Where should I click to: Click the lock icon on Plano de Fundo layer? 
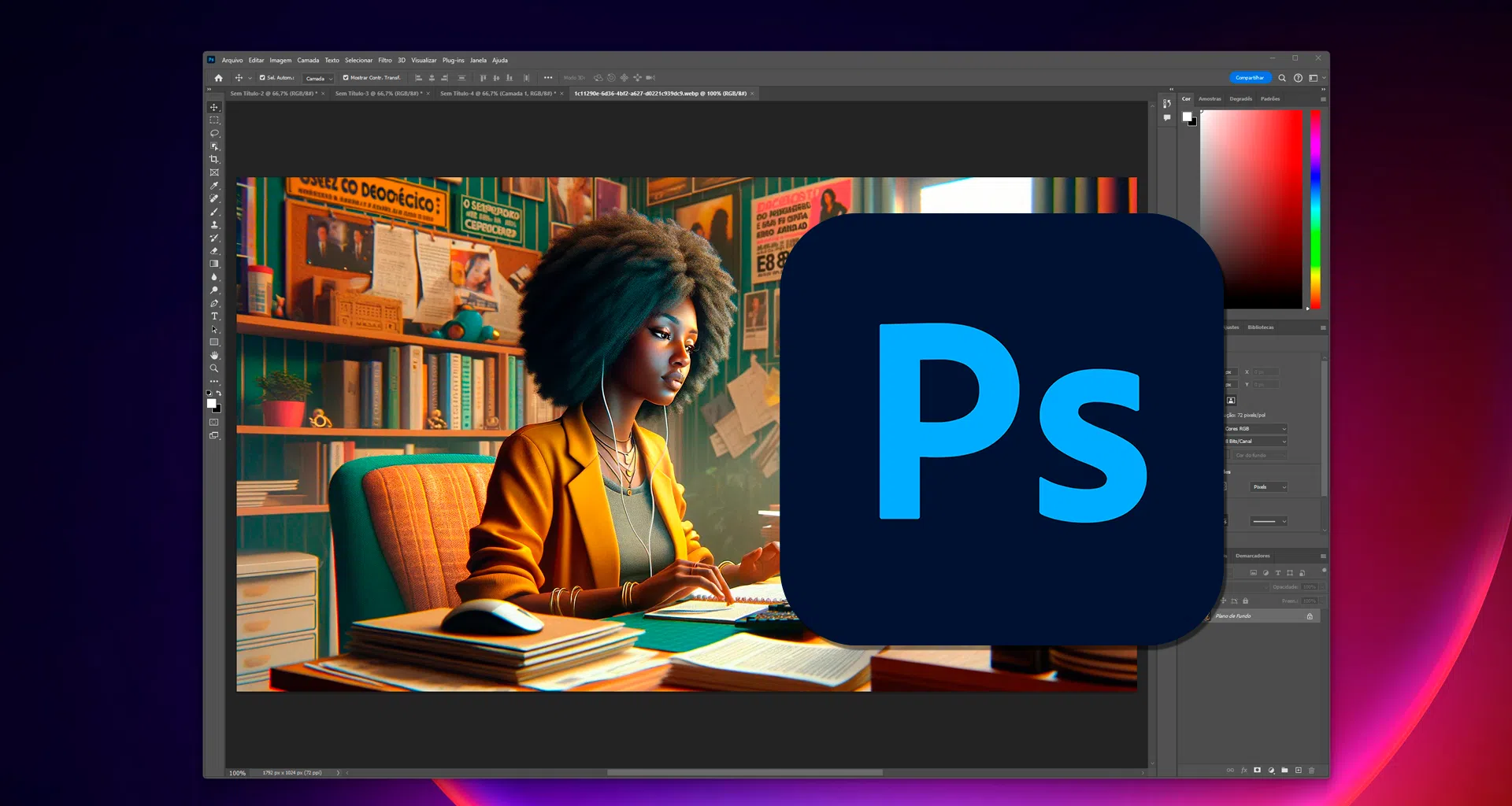point(1310,616)
